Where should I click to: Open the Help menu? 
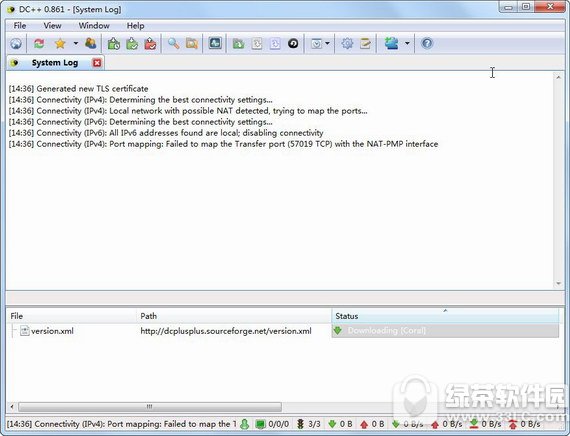click(136, 26)
